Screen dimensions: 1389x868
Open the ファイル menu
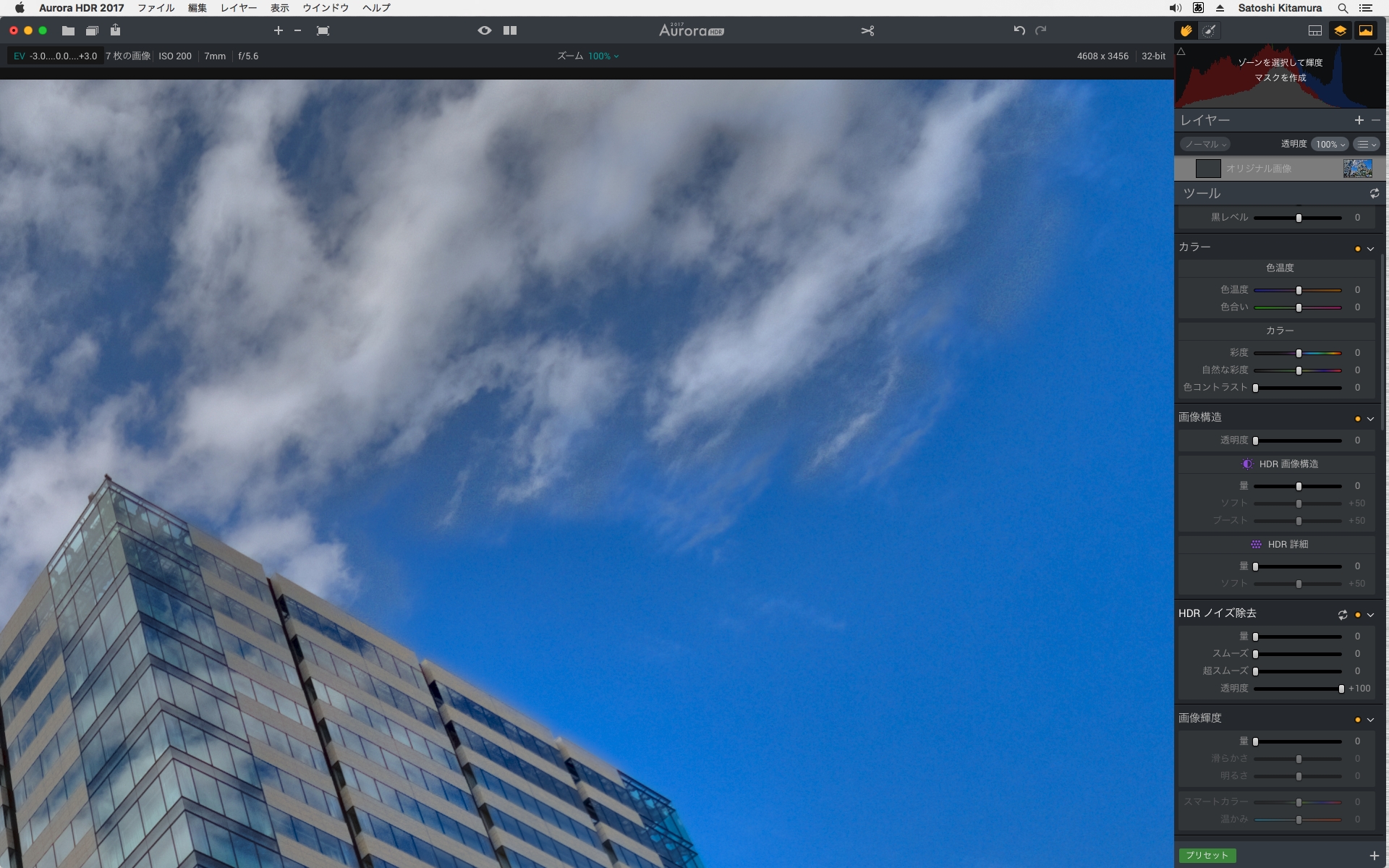pos(156,8)
